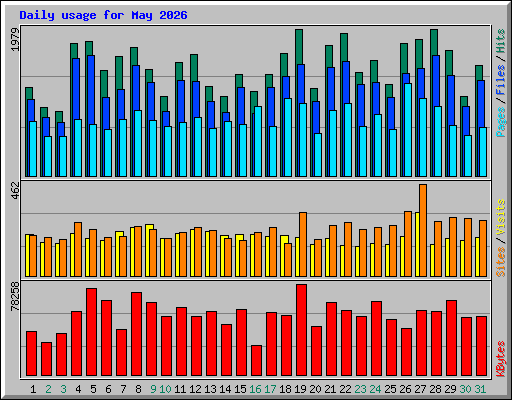Select day label 27 on the axis
512x400 pixels.
click(420, 389)
